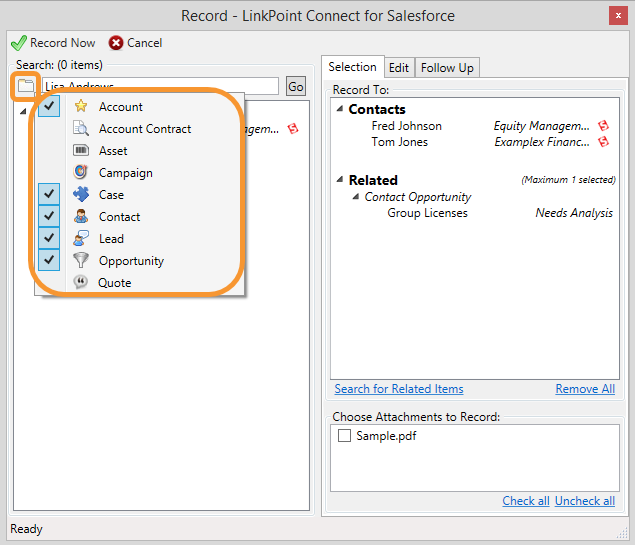
Task: Uncheck the Case object type
Action: [x=49, y=194]
